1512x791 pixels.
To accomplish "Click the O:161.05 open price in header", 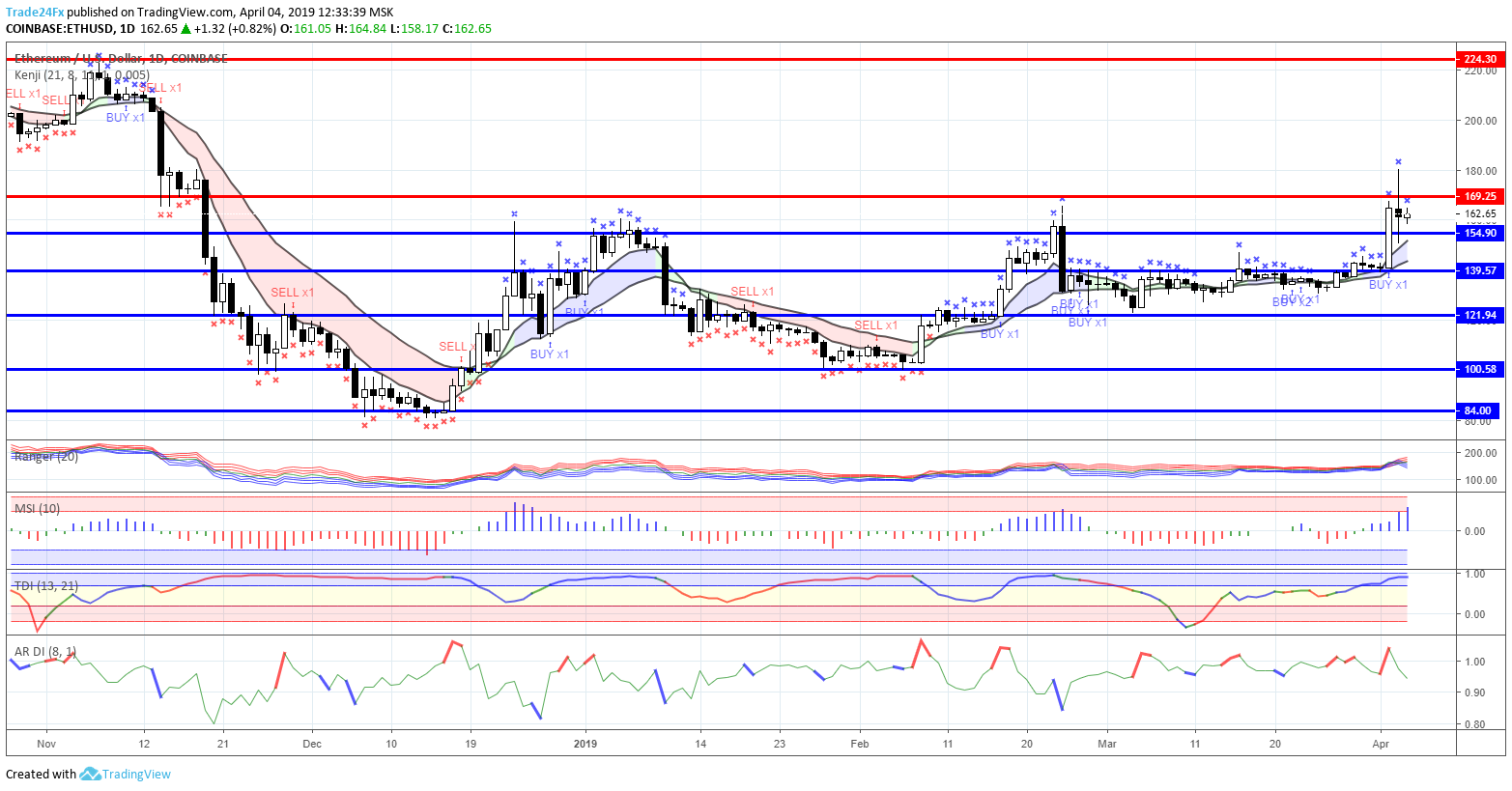I will tap(305, 29).
